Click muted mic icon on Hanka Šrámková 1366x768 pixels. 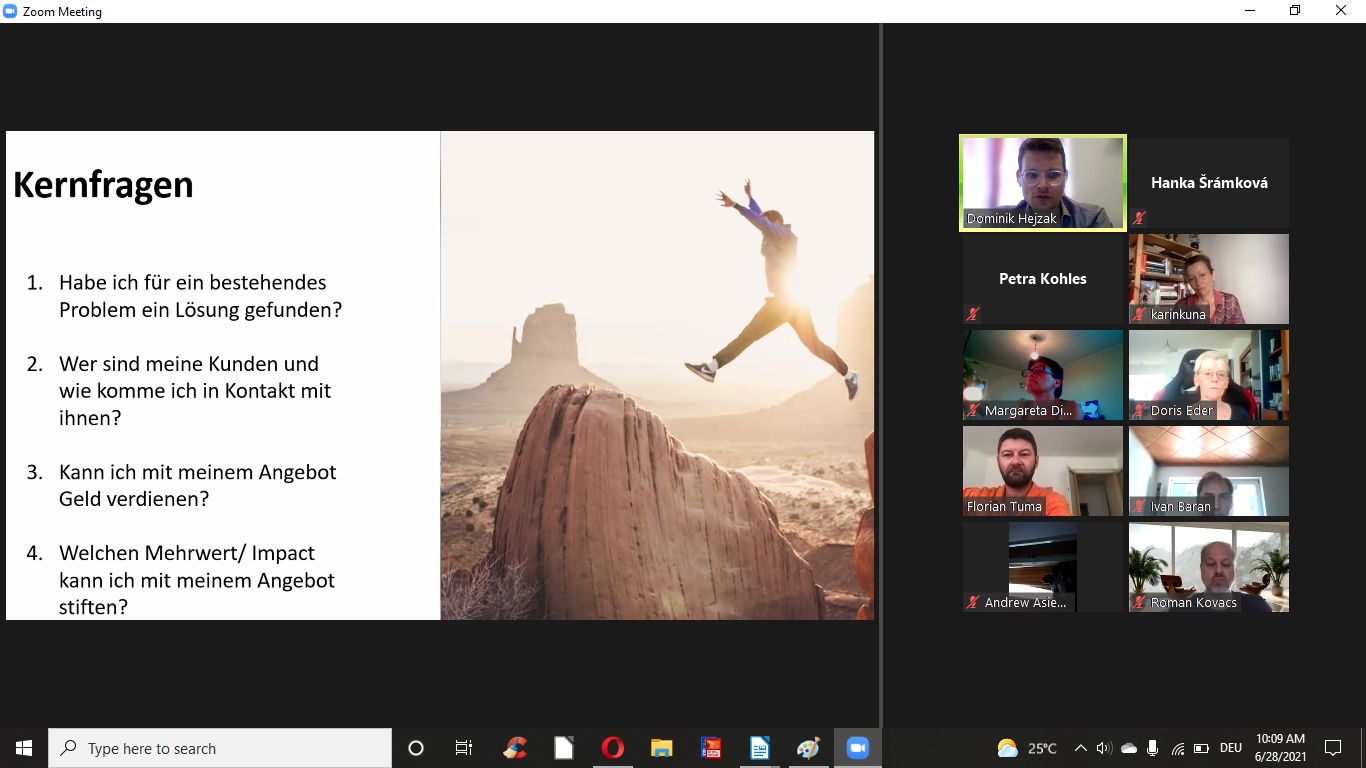point(1139,218)
